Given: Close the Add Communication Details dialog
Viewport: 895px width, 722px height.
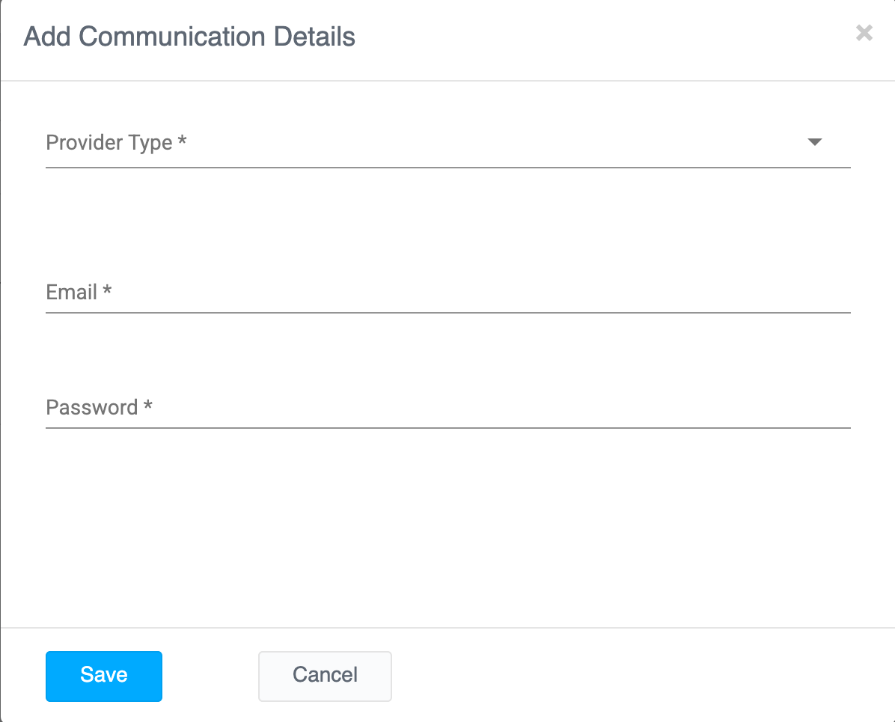Looking at the screenshot, I should [x=864, y=33].
